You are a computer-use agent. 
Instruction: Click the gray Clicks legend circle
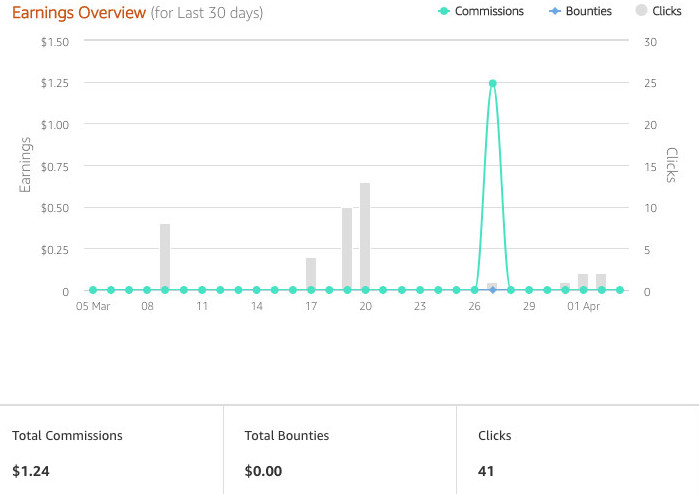(641, 11)
